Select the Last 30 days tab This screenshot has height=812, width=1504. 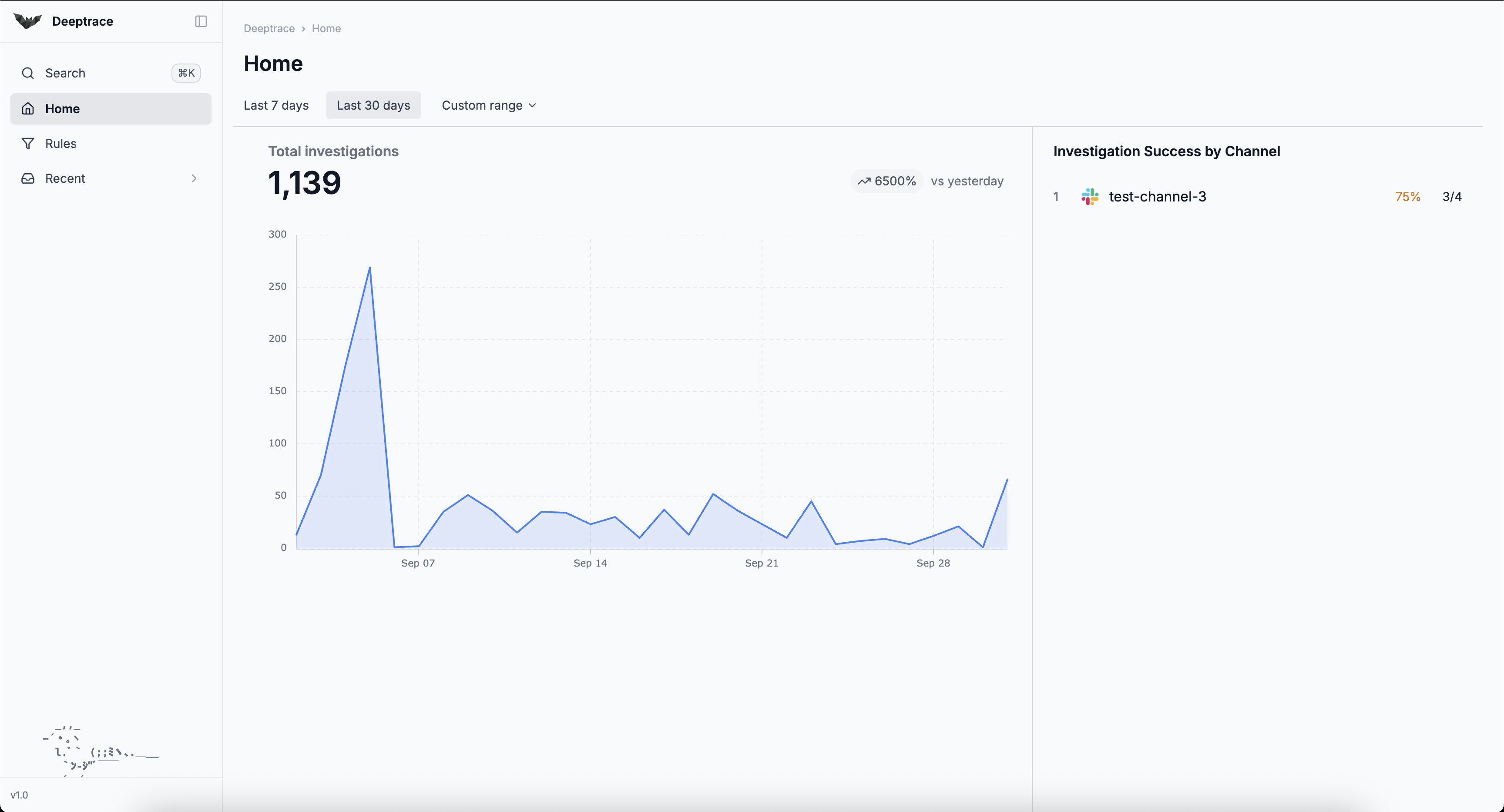(x=373, y=105)
